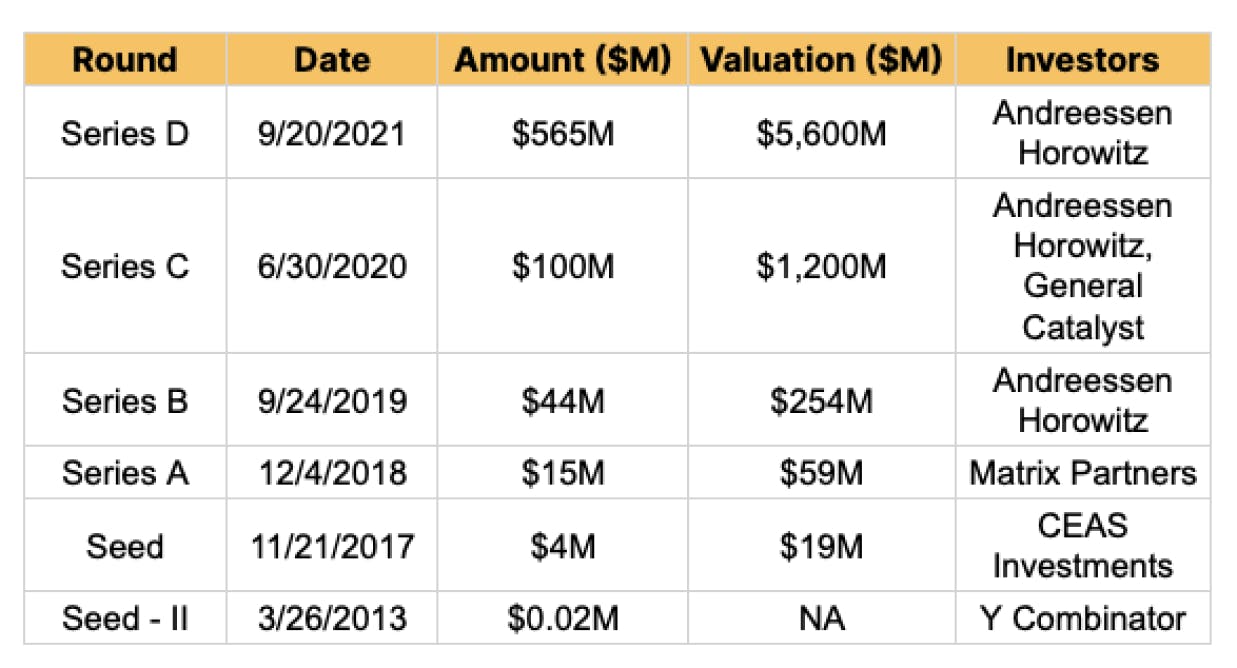The height and width of the screenshot is (668, 1237).
Task: Select the 9/24/2019 date cell
Action: (332, 400)
